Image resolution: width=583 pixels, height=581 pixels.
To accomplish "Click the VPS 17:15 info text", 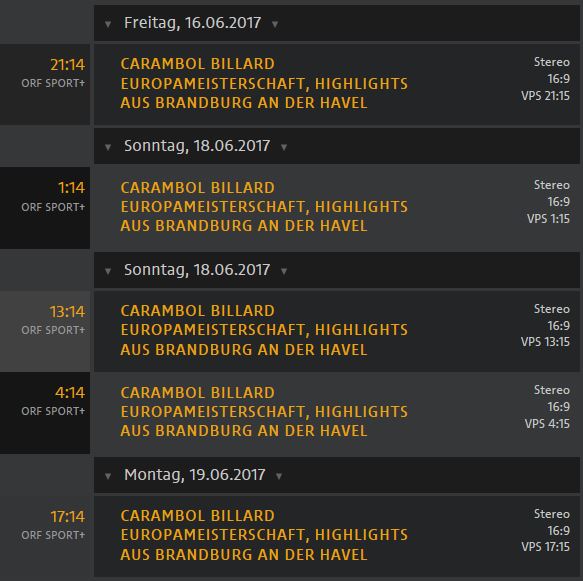I will pos(545,547).
